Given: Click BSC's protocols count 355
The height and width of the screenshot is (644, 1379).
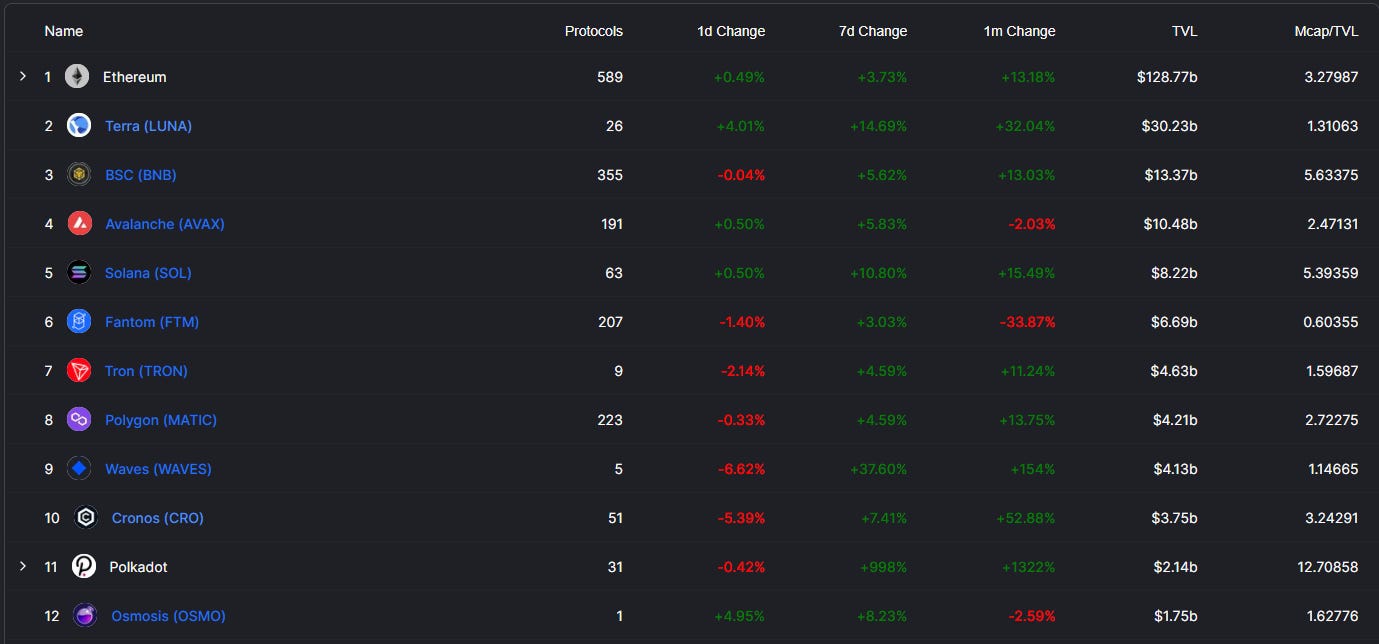Looking at the screenshot, I should point(610,175).
